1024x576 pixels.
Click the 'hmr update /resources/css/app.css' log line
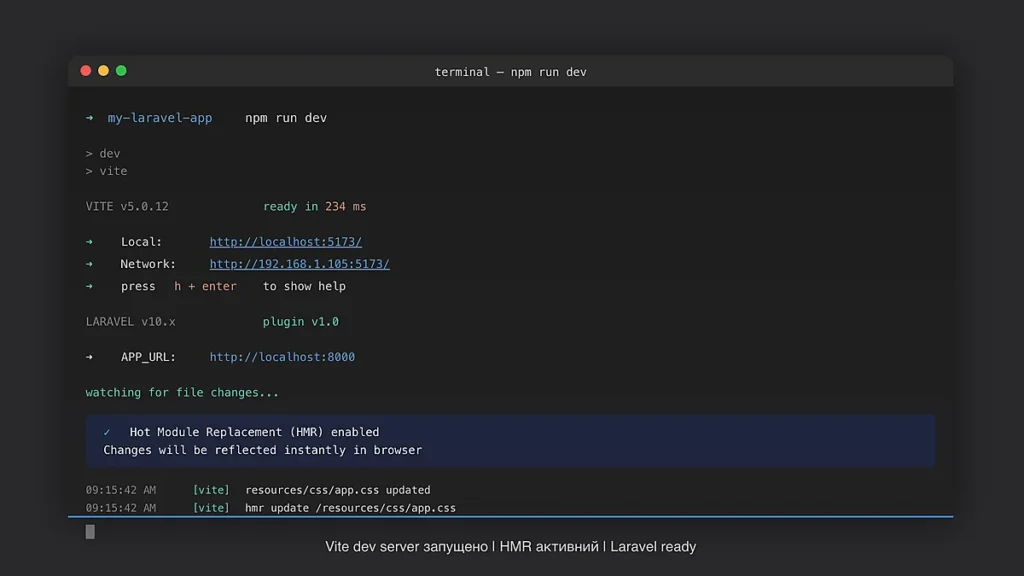tap(350, 508)
